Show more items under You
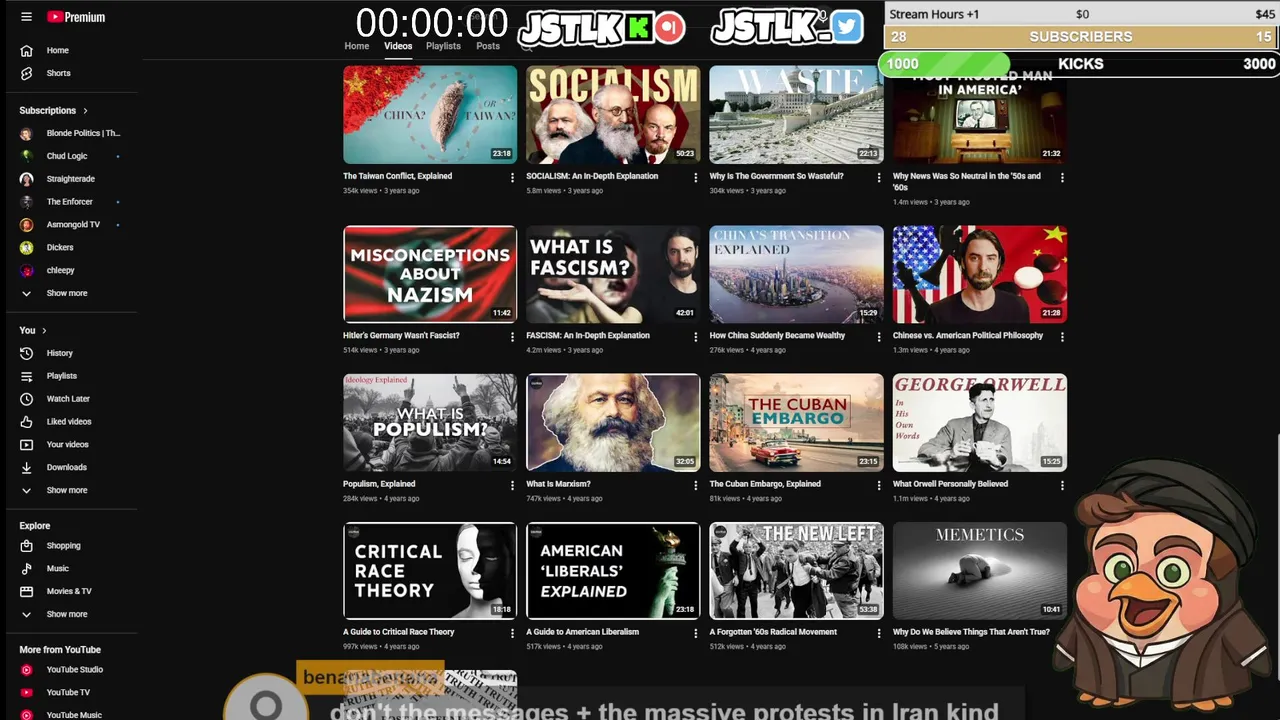The height and width of the screenshot is (720, 1280). [x=69, y=490]
